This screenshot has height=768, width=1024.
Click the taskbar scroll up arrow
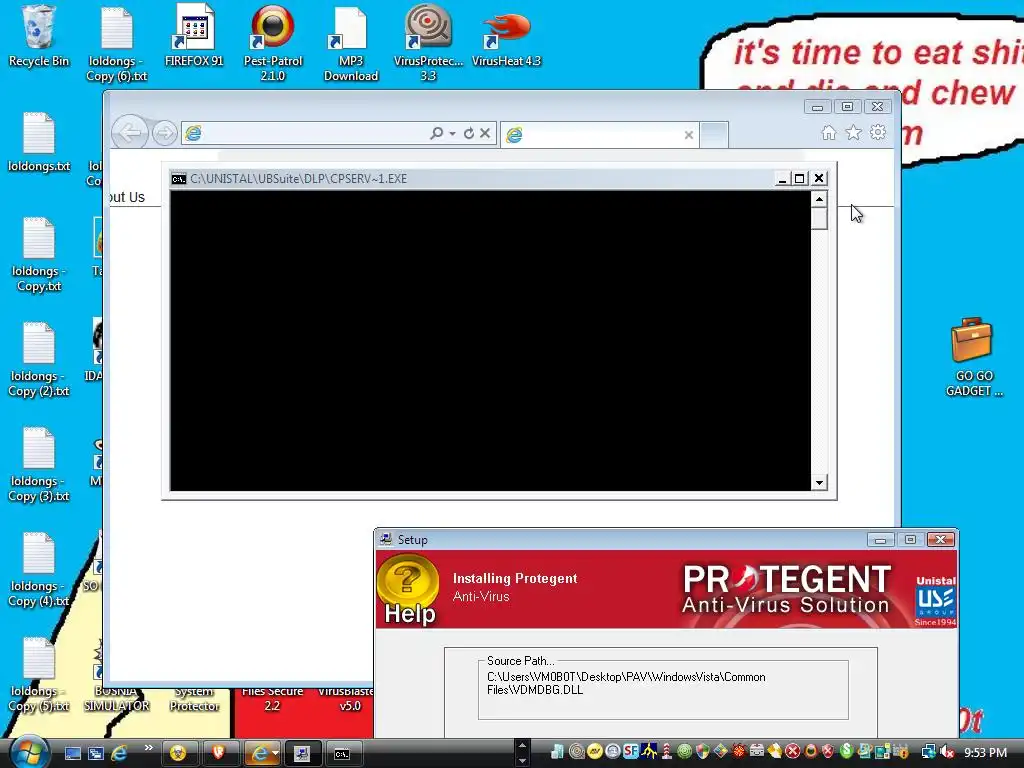[x=521, y=745]
